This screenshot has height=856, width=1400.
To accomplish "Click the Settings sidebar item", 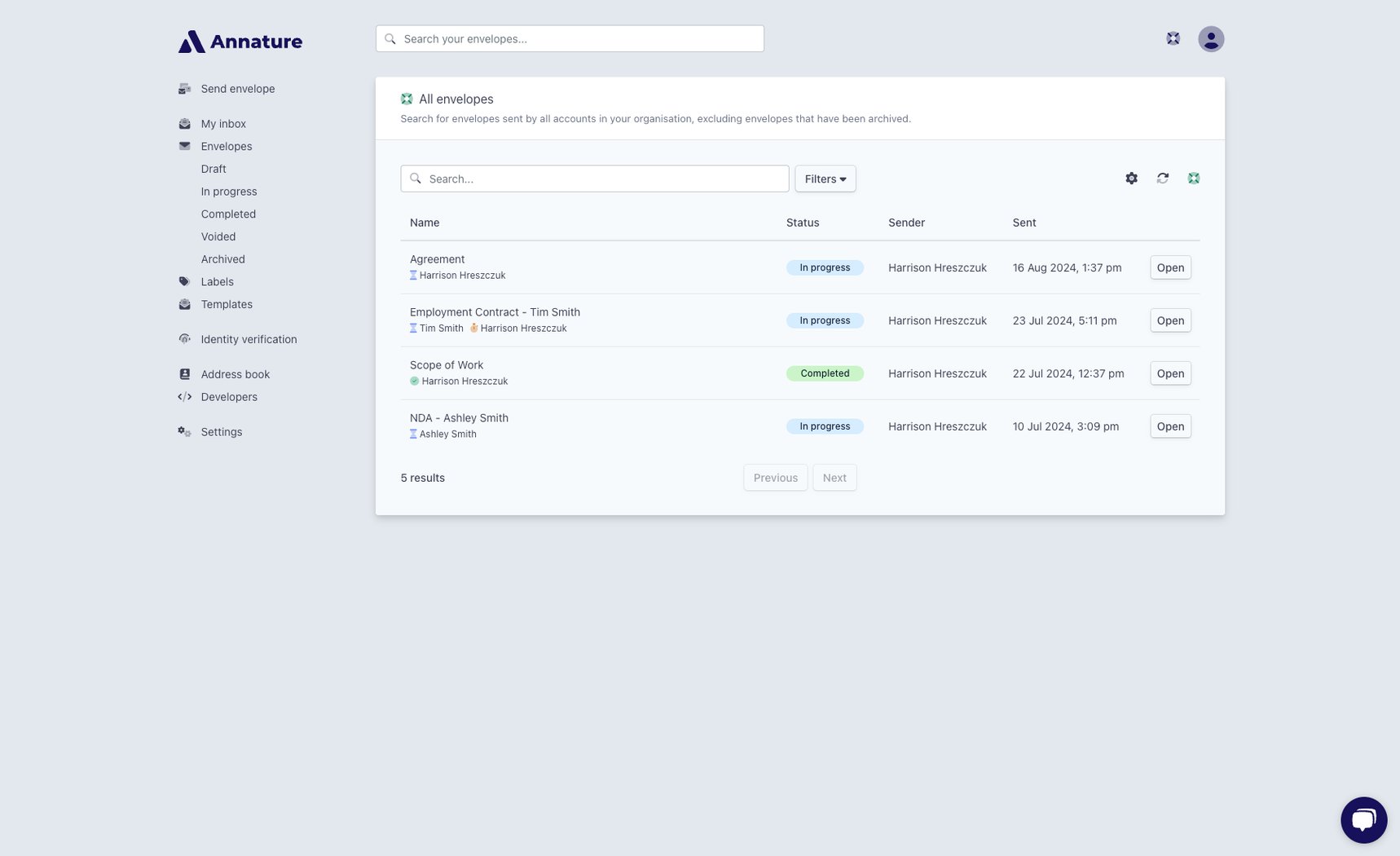I will (x=222, y=432).
